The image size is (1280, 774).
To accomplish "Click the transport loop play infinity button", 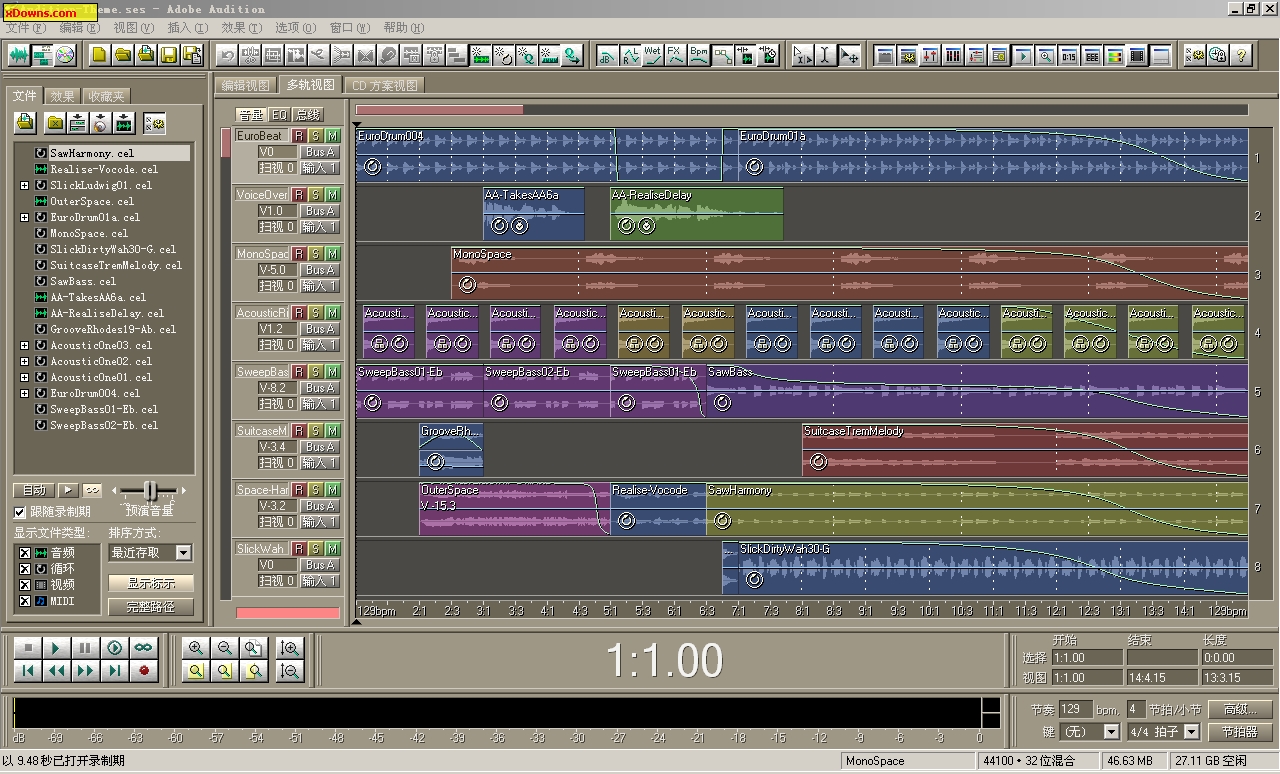I will (144, 648).
